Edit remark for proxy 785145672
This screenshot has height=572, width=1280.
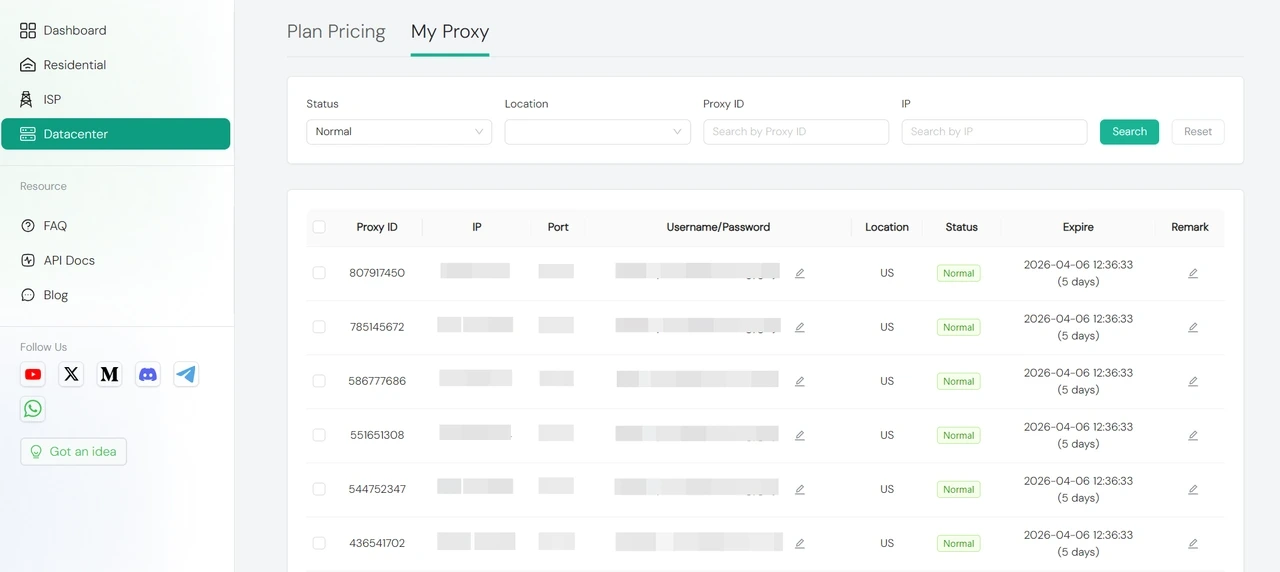click(1193, 327)
